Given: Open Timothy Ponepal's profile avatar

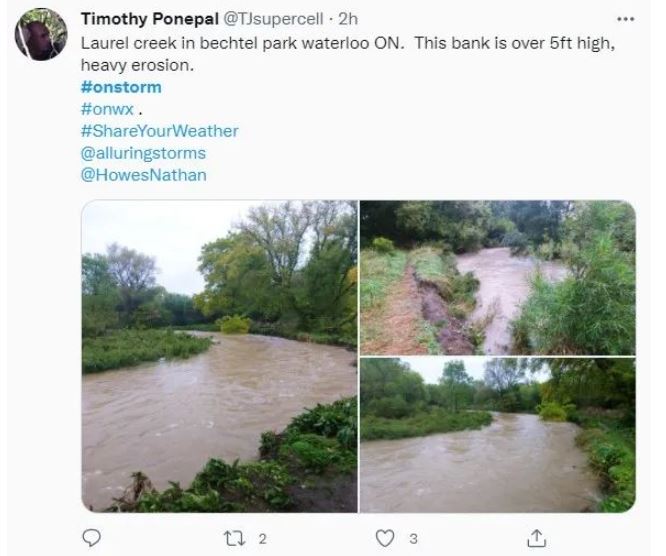Looking at the screenshot, I should (40, 34).
